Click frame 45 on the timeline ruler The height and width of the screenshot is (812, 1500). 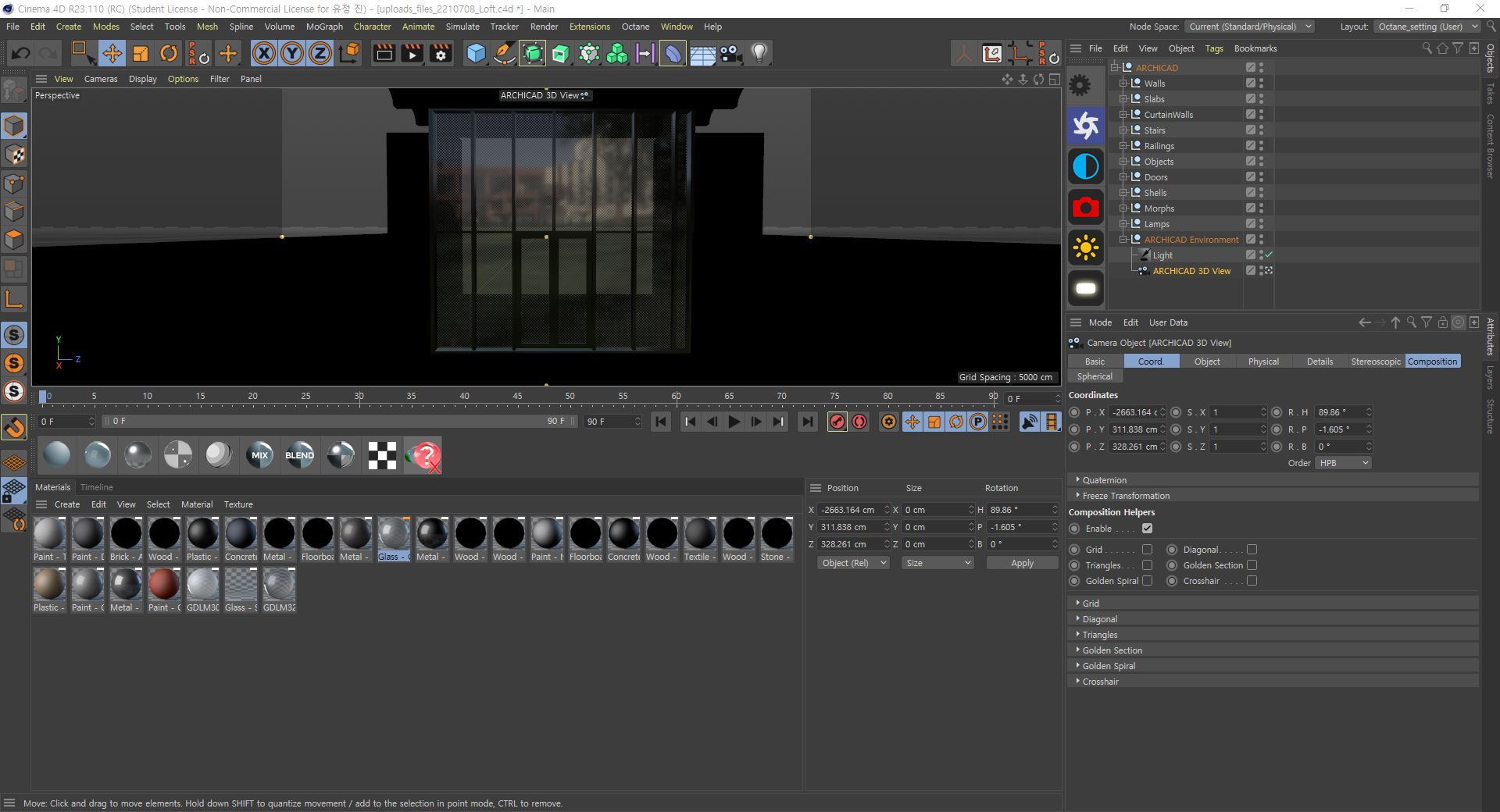(x=517, y=396)
